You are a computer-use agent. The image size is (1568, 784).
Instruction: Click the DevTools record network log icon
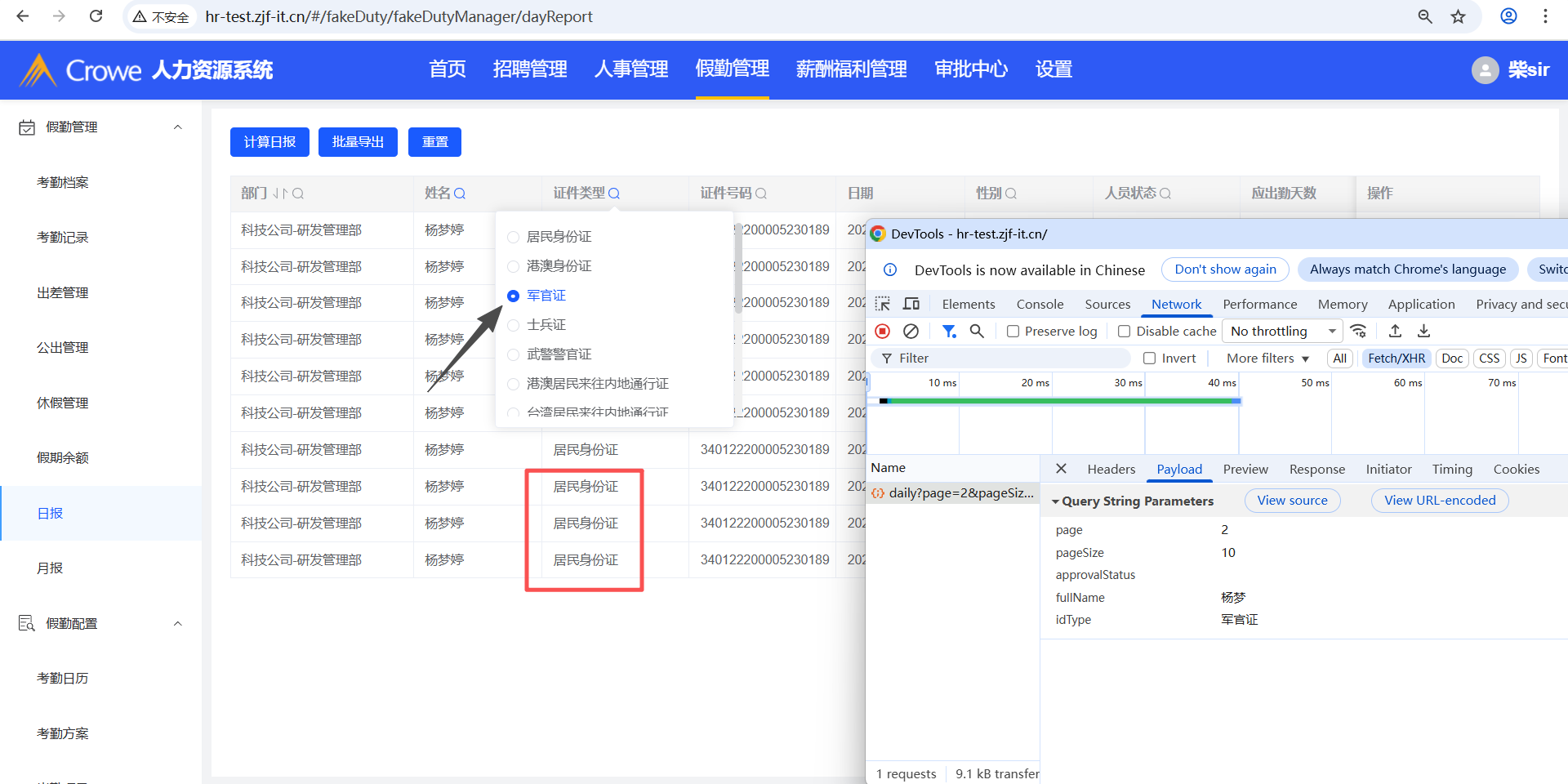point(883,331)
